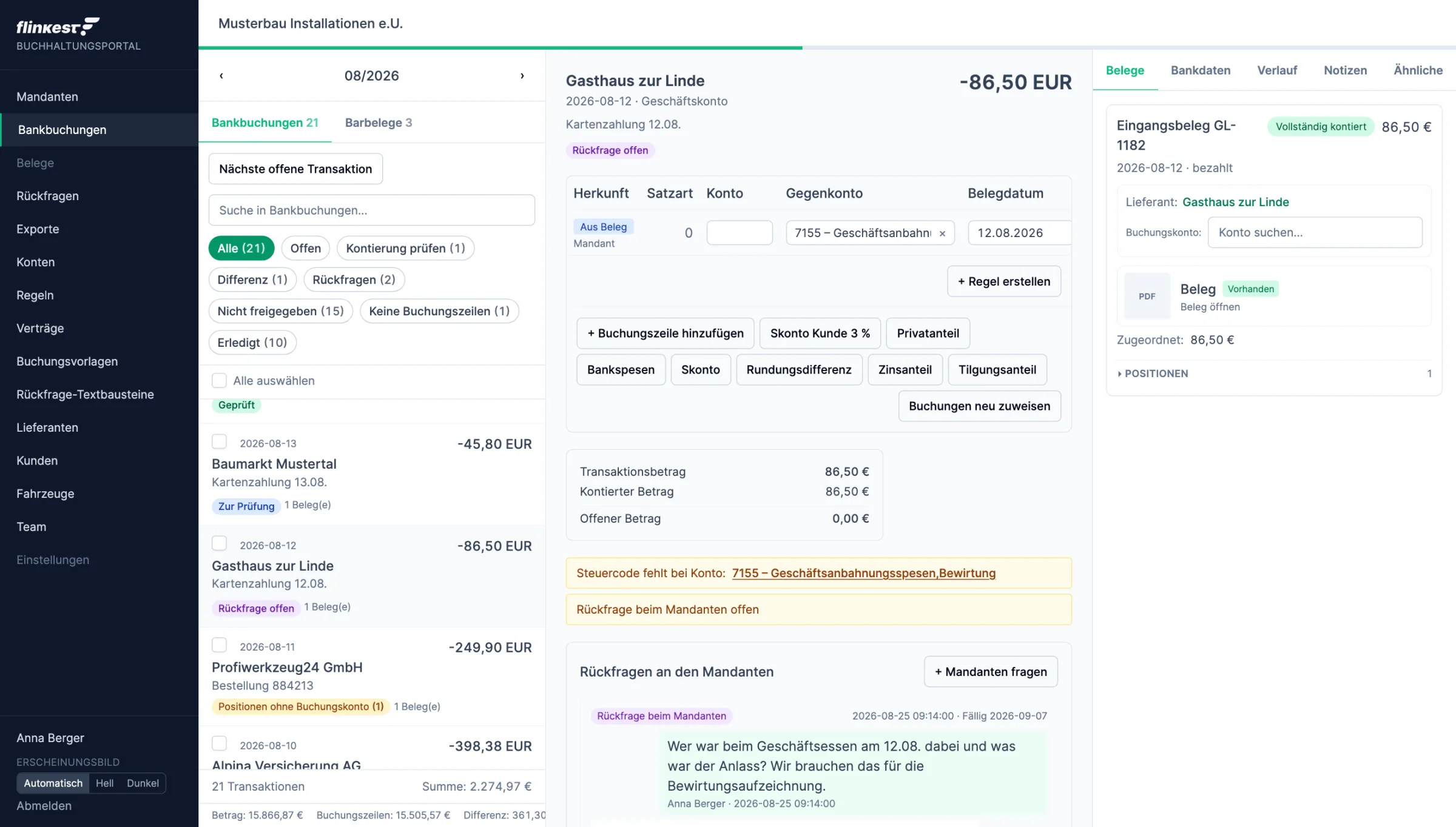Click Abmelden to log out

pos(44,806)
